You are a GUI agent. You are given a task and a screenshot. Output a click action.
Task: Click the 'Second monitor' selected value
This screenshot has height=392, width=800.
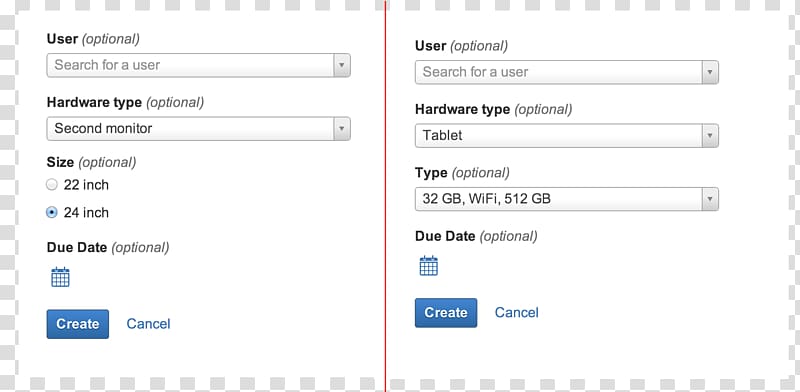point(104,128)
